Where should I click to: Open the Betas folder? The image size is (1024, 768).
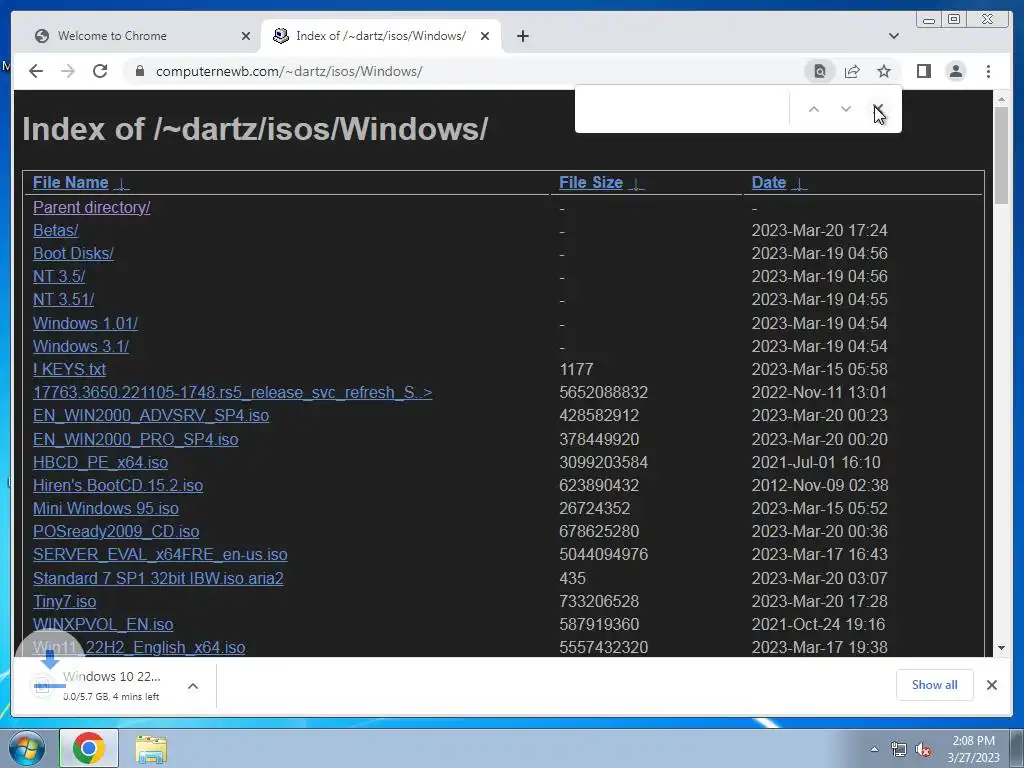click(56, 231)
